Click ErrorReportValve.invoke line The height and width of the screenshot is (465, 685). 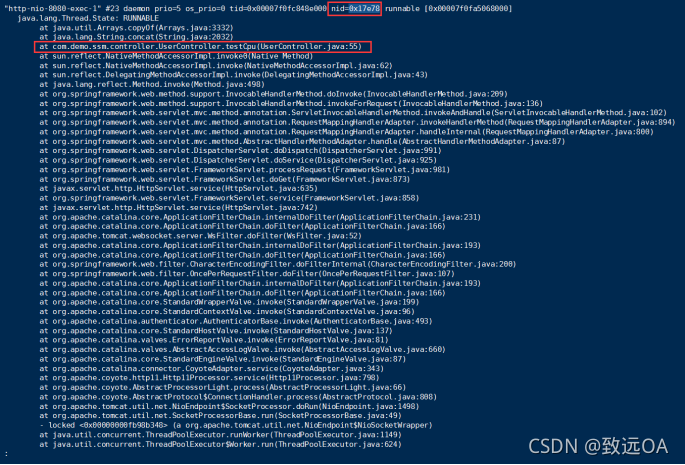214,340
